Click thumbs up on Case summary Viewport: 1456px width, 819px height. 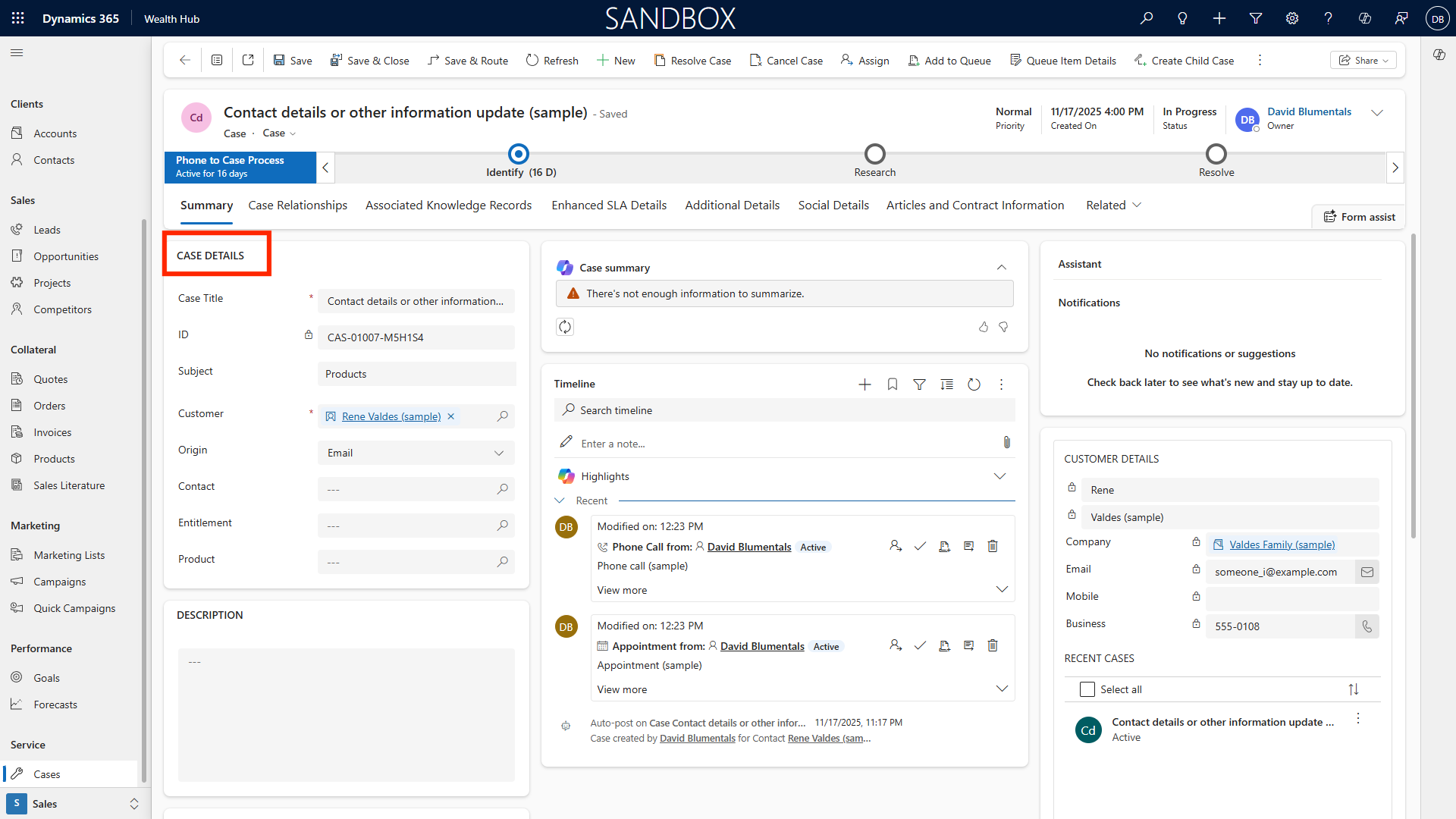(x=984, y=327)
